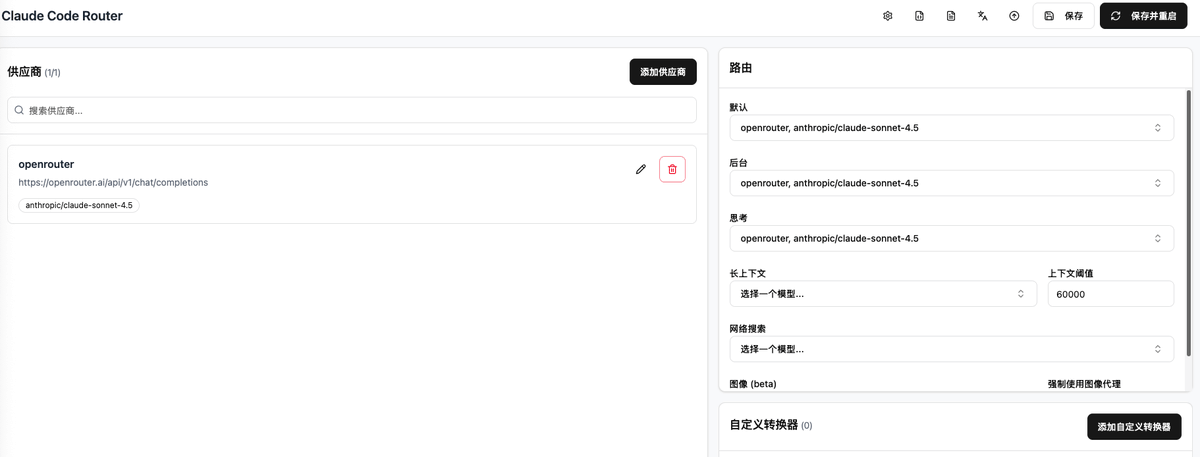1200x457 pixels.
Task: Click the 强制使用图像代理 label
Action: click(x=1084, y=384)
